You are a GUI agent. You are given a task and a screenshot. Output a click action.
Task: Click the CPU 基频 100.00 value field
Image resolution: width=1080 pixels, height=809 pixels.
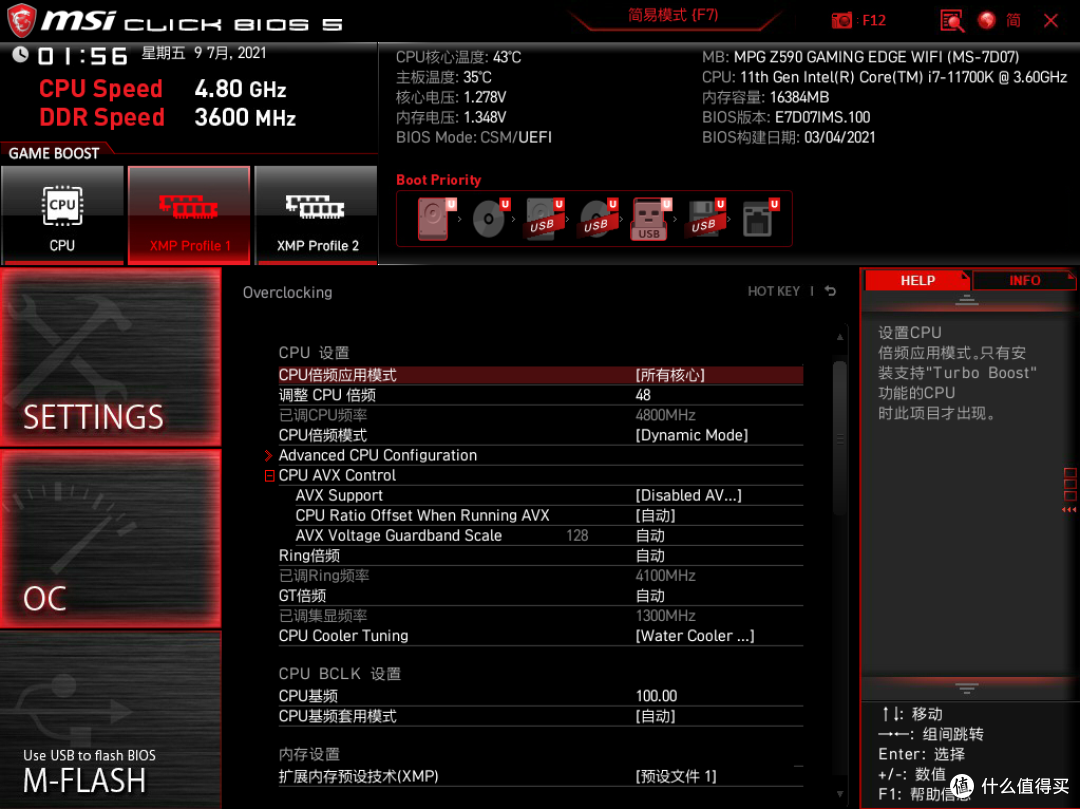coord(657,696)
